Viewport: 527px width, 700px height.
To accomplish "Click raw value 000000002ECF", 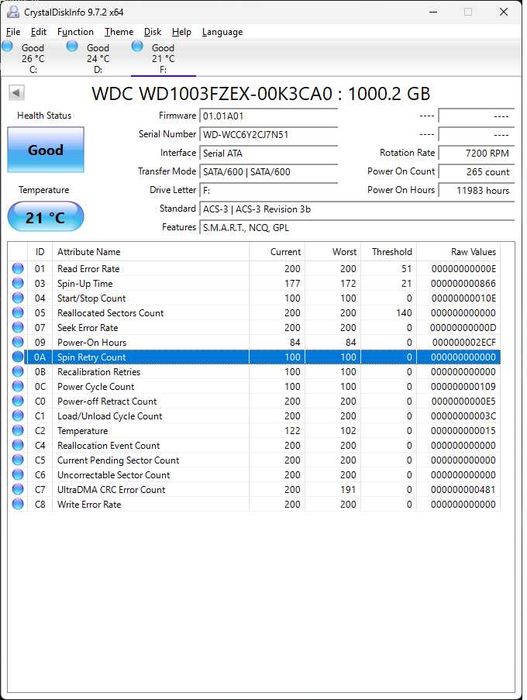I will pyautogui.click(x=464, y=342).
